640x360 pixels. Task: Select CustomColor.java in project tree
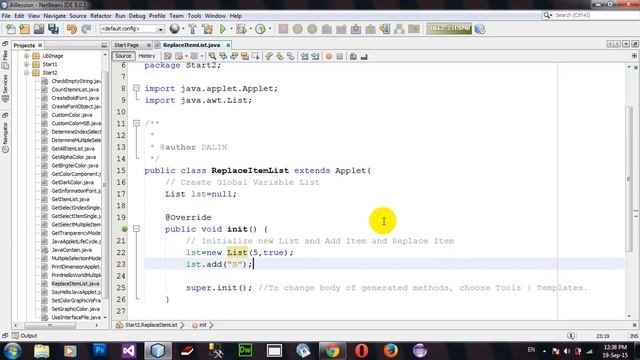click(x=71, y=115)
